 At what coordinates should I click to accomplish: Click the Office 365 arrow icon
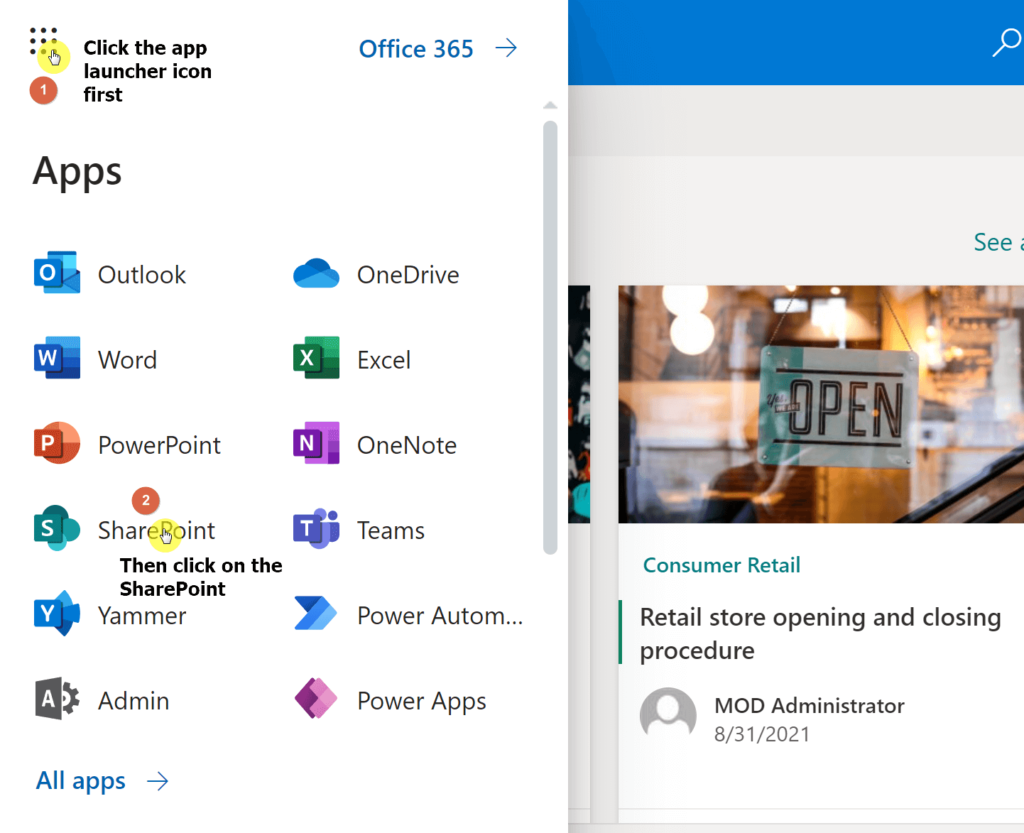506,48
